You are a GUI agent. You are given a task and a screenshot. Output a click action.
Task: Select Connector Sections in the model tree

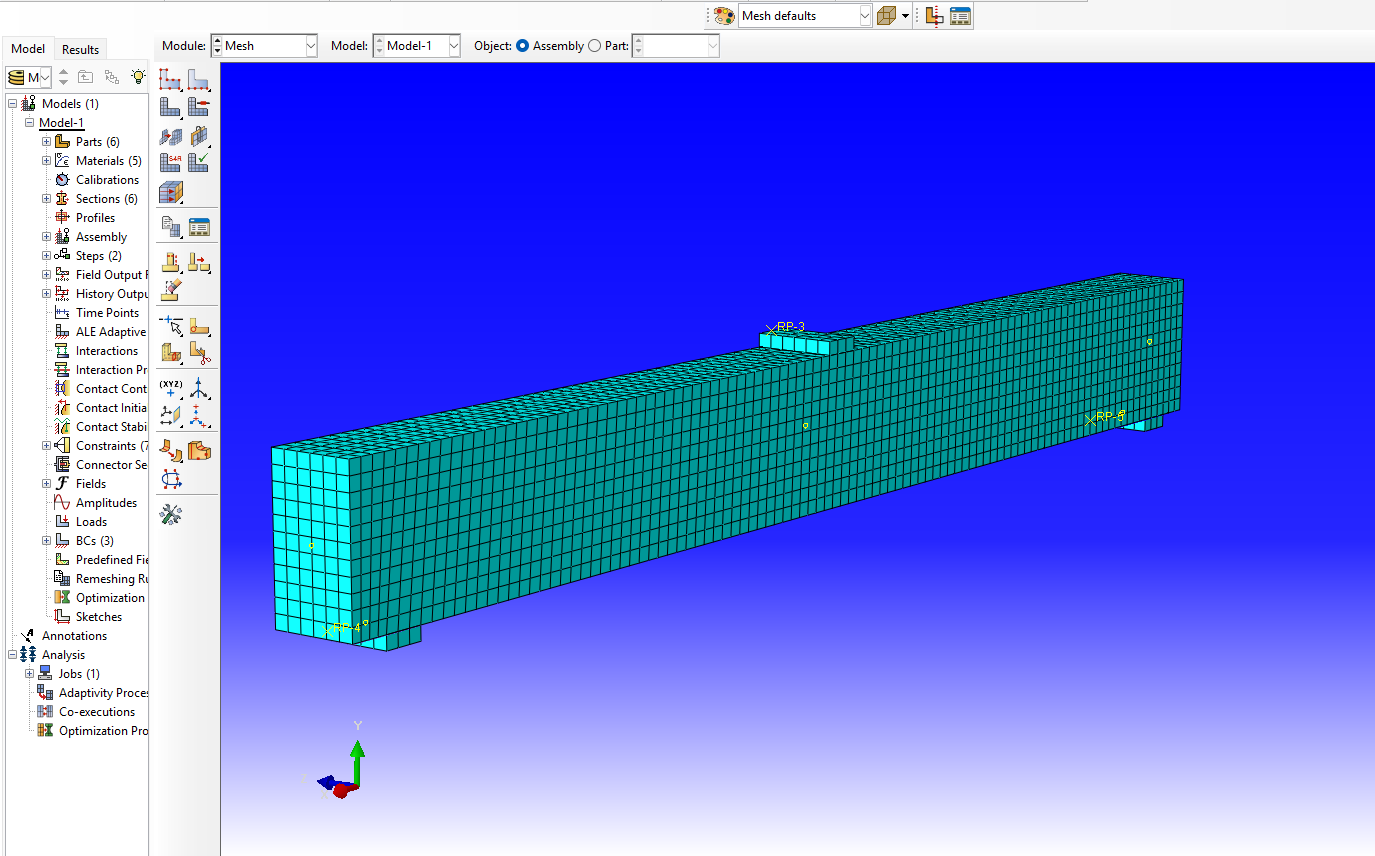click(111, 465)
